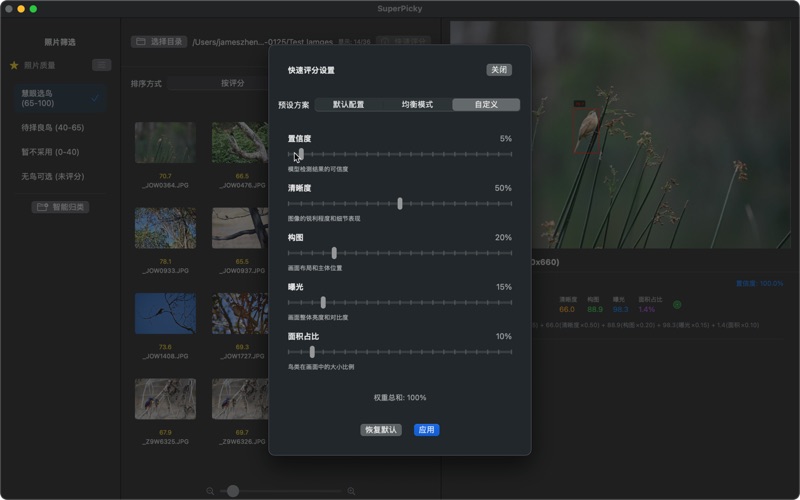Viewport: 800px width, 500px height.
Task: Click the 清晰度 slider handle
Action: [x=400, y=203]
